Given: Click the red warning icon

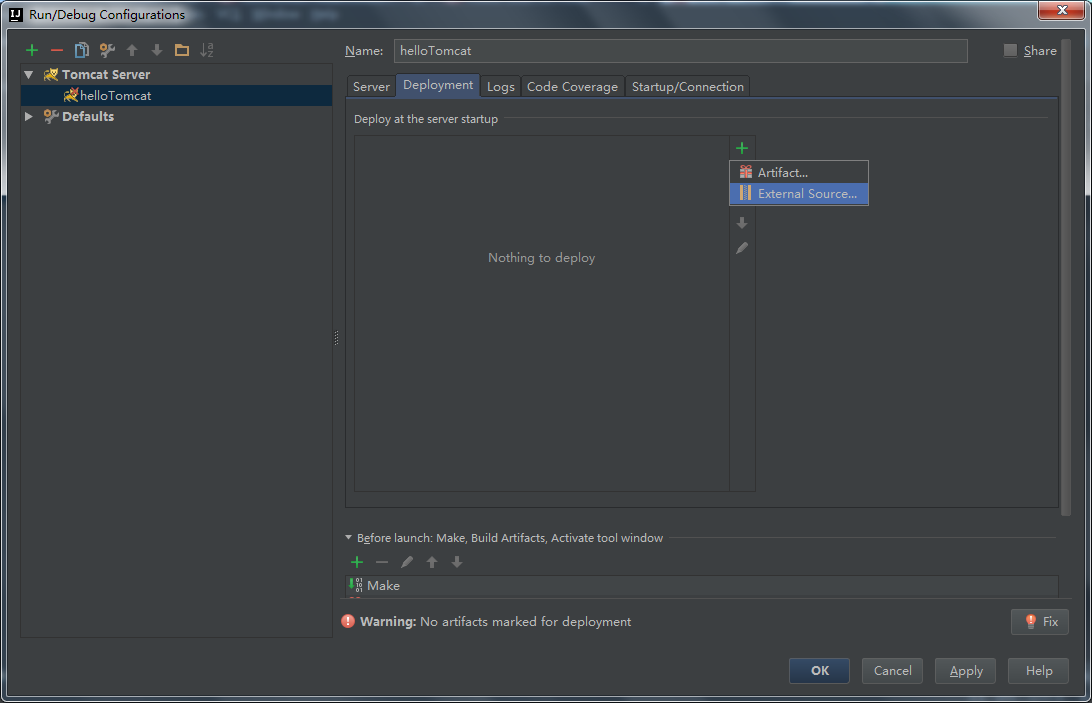Looking at the screenshot, I should tap(348, 621).
